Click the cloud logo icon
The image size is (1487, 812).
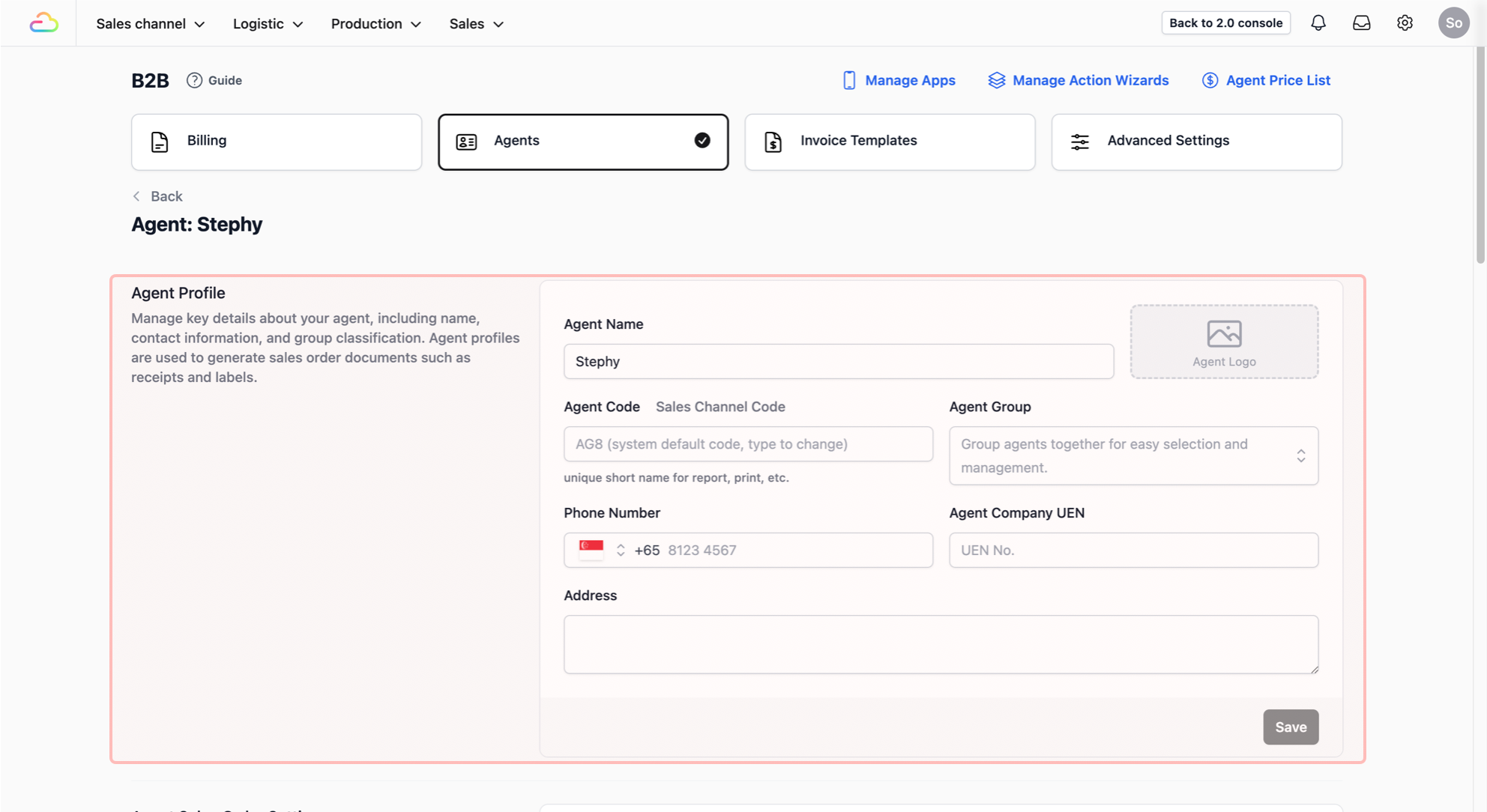click(43, 23)
